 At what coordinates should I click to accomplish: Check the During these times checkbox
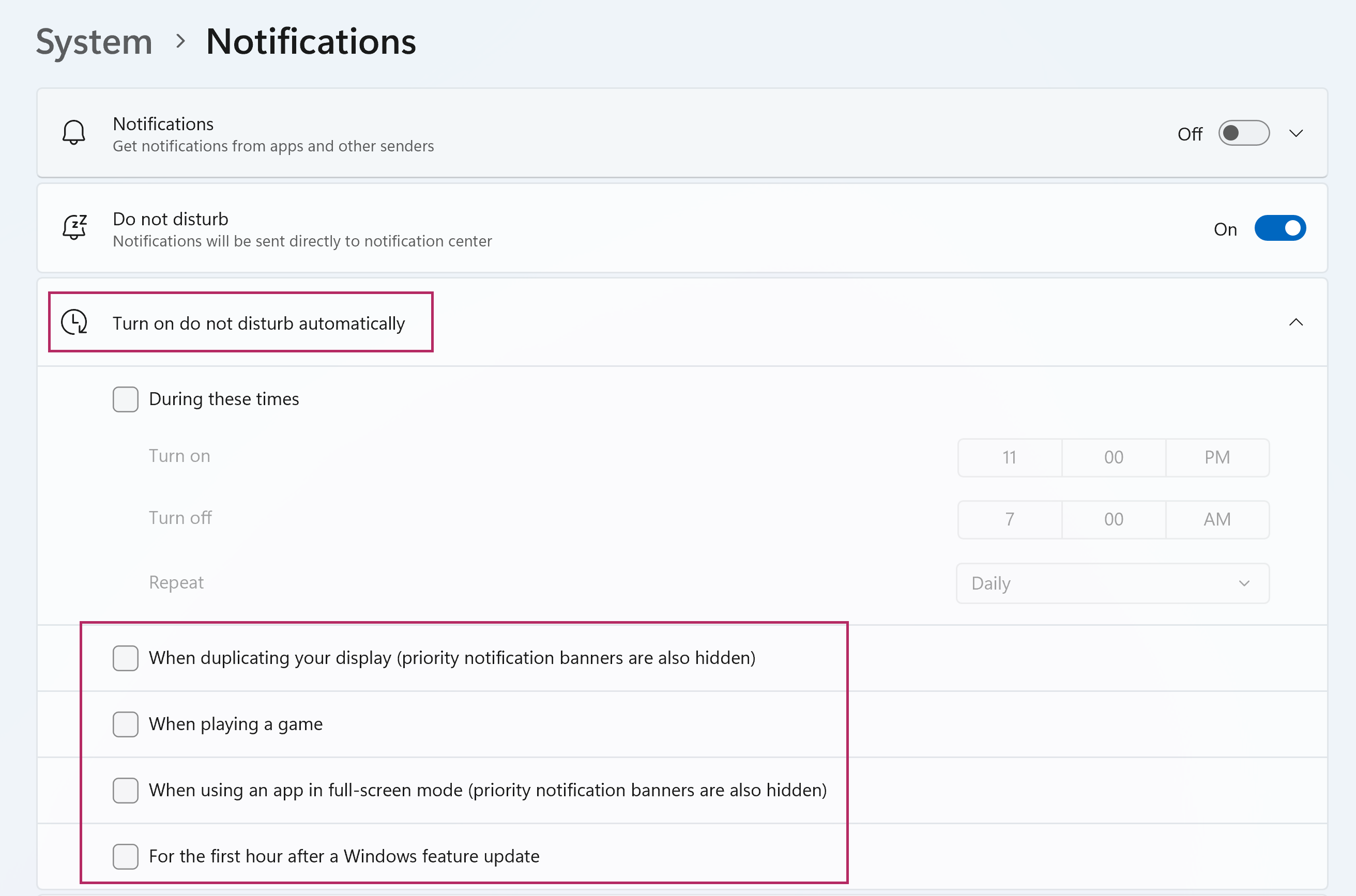[125, 399]
